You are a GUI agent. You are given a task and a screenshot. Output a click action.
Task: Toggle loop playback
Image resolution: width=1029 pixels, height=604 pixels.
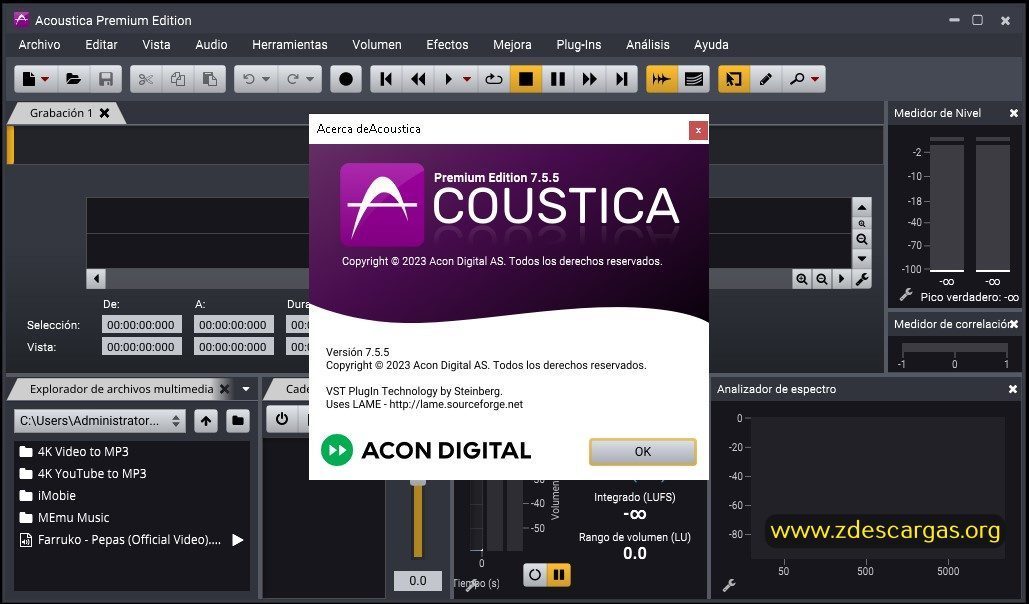(x=494, y=79)
